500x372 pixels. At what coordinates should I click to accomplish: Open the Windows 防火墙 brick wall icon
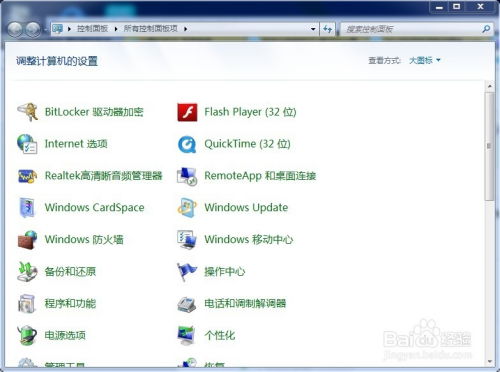[x=27, y=240]
